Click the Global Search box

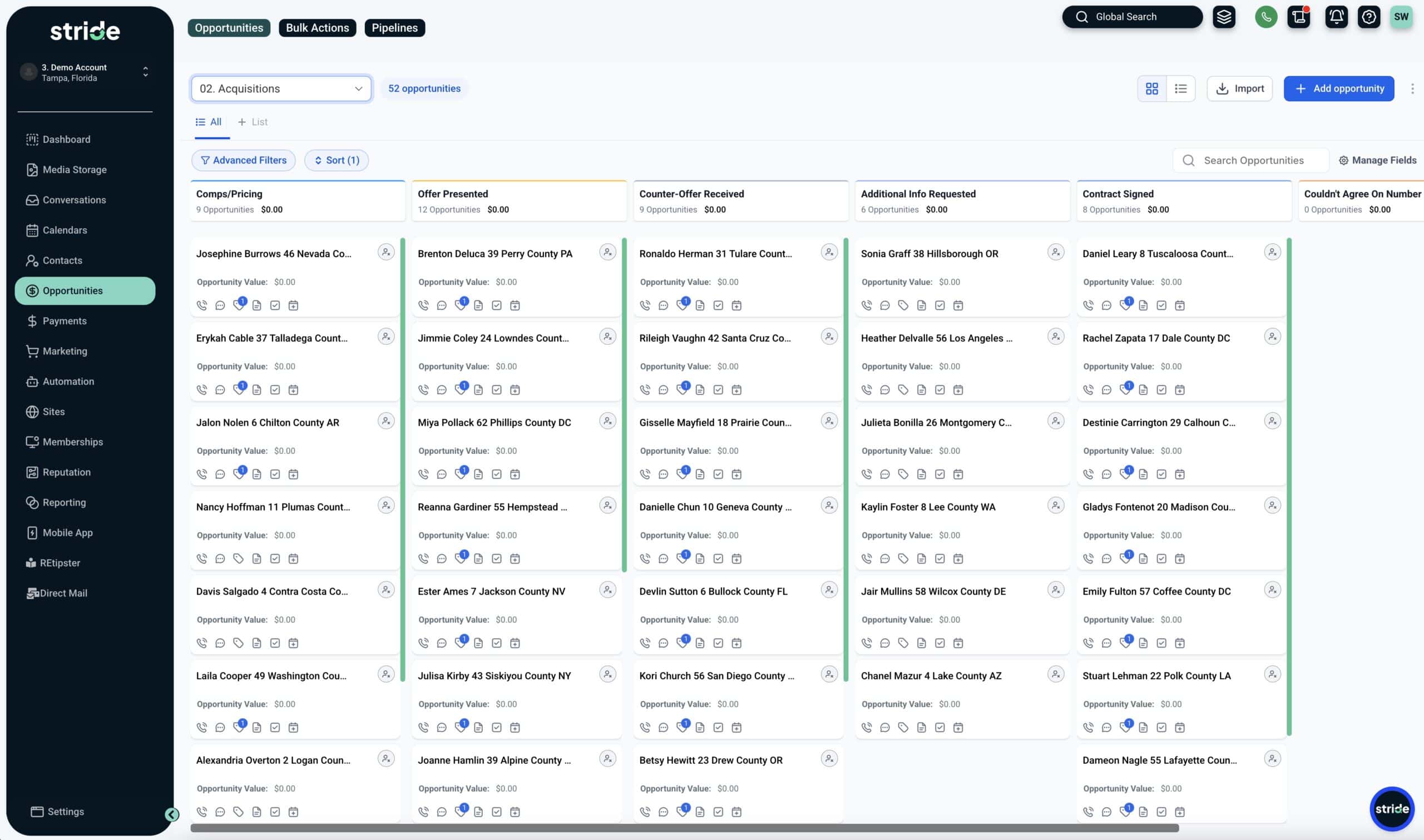pyautogui.click(x=1132, y=17)
